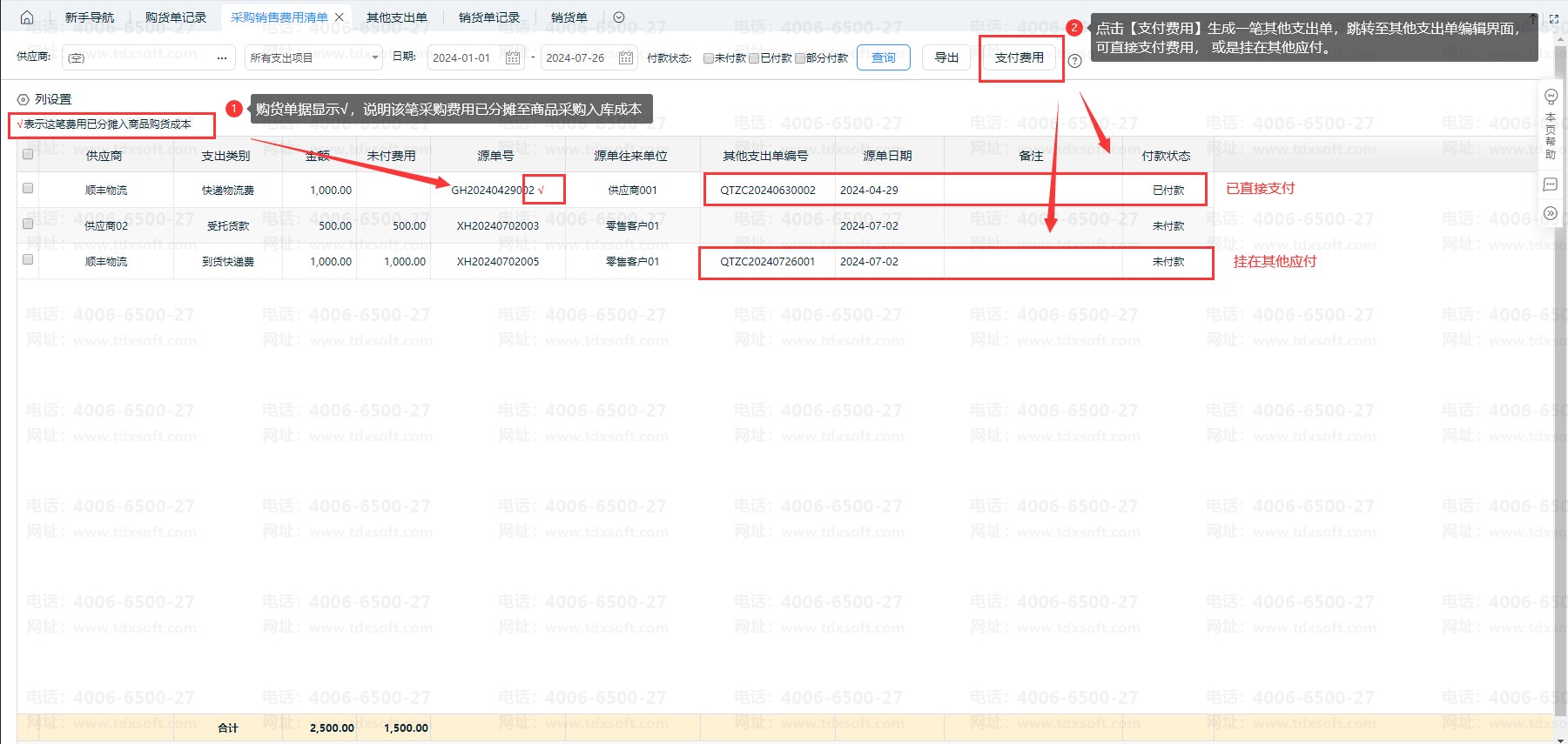Viewport: 1568px width, 744px height.
Task: Open the tab list circle-arrow dropdown
Action: coord(619,17)
